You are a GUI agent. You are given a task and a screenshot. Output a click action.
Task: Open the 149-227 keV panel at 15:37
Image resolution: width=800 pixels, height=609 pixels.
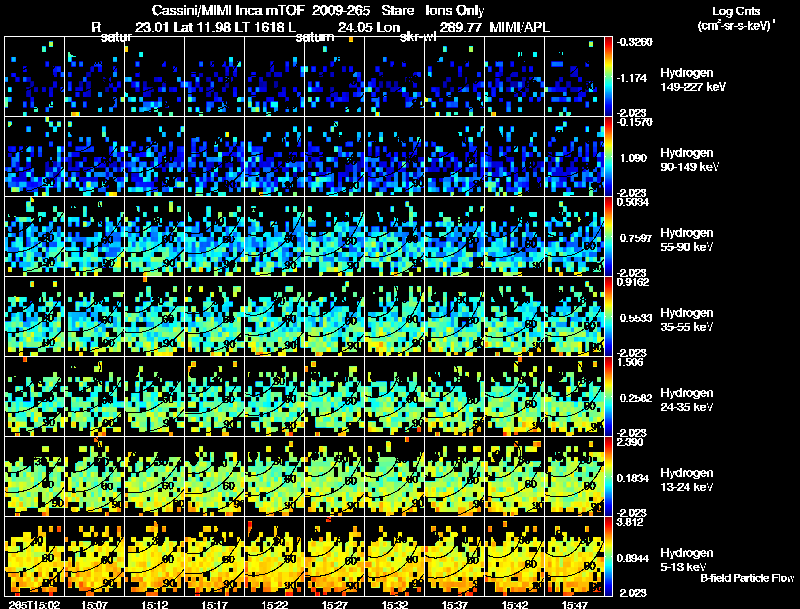[455, 77]
